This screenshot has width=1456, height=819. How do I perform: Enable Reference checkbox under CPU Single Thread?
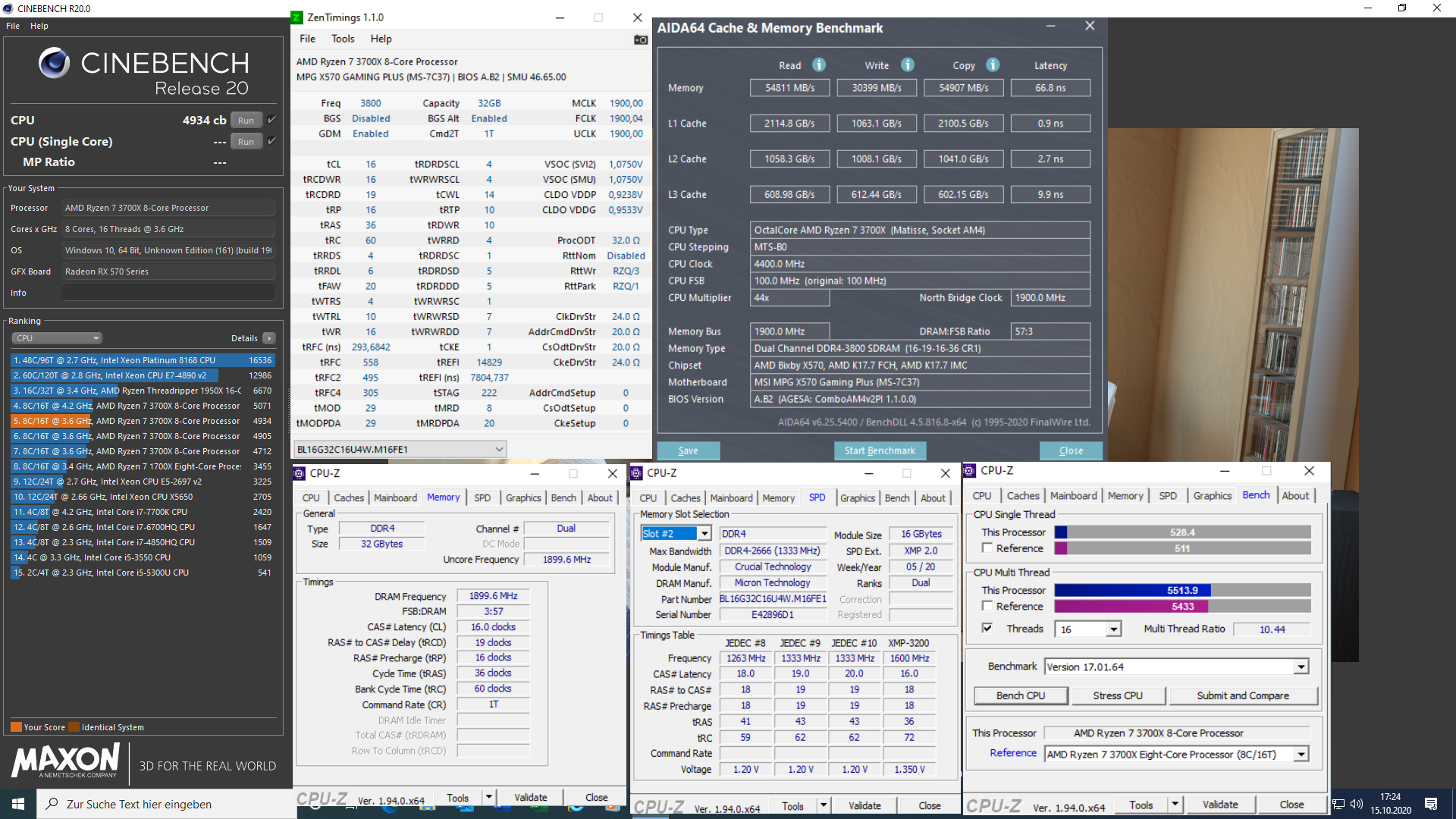(x=987, y=548)
